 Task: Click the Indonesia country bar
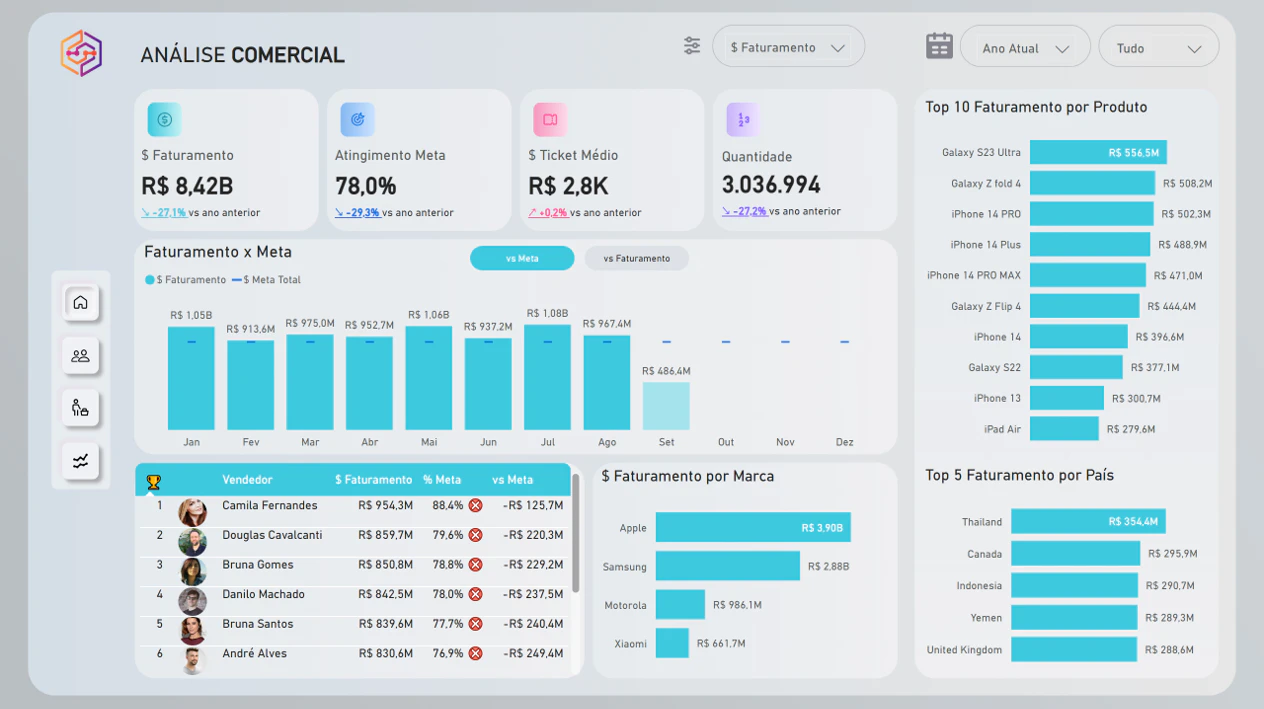click(1074, 586)
